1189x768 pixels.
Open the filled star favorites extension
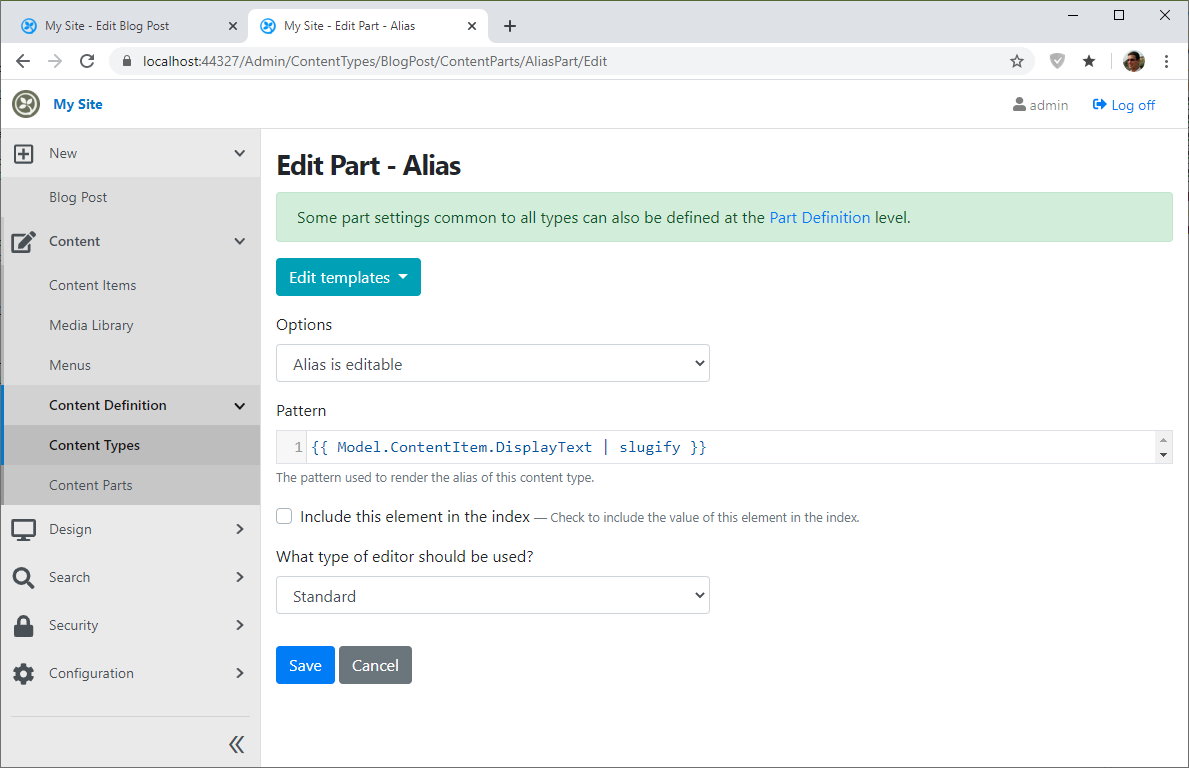point(1089,61)
